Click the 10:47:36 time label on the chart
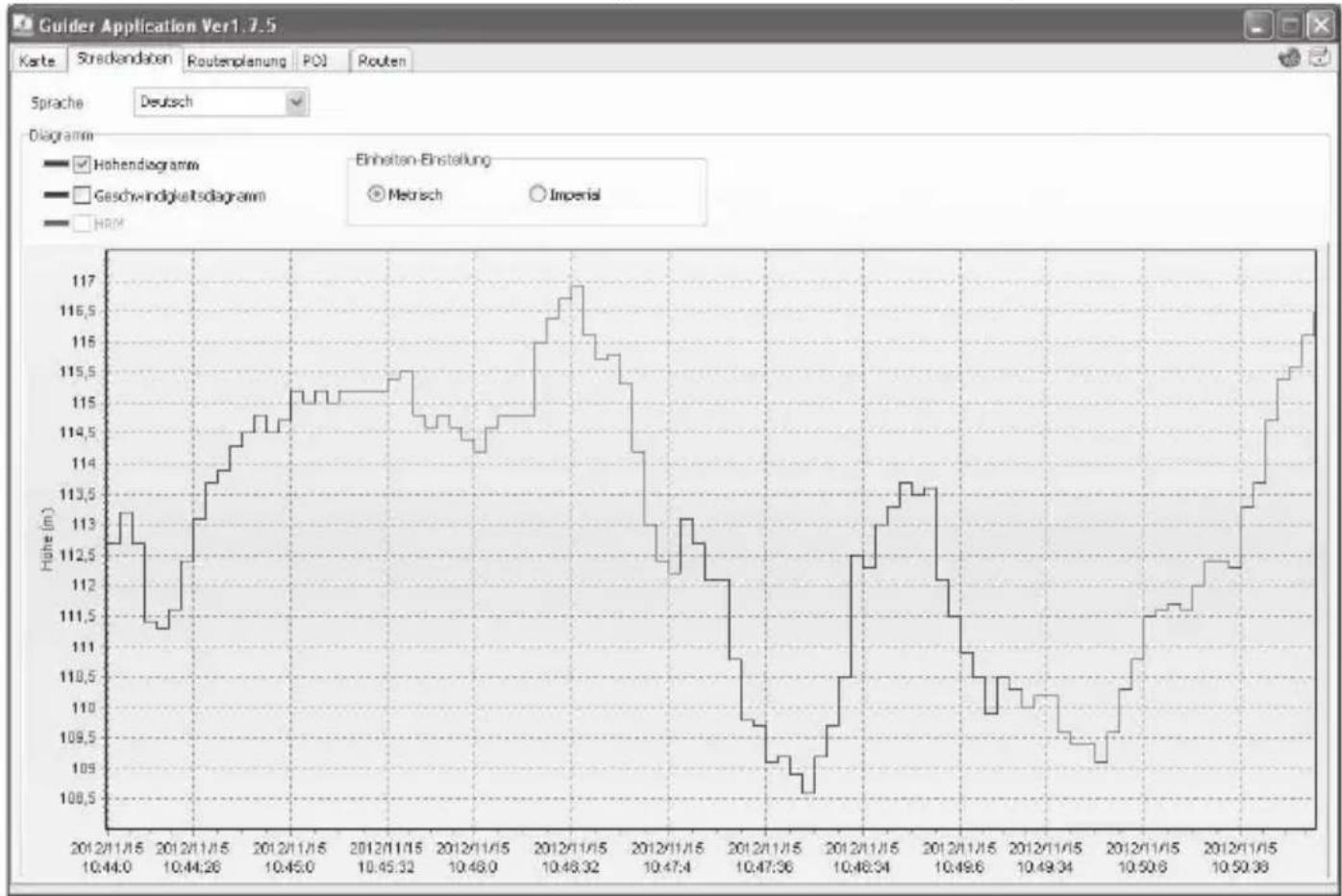This screenshot has height=896, width=1342. click(x=764, y=867)
